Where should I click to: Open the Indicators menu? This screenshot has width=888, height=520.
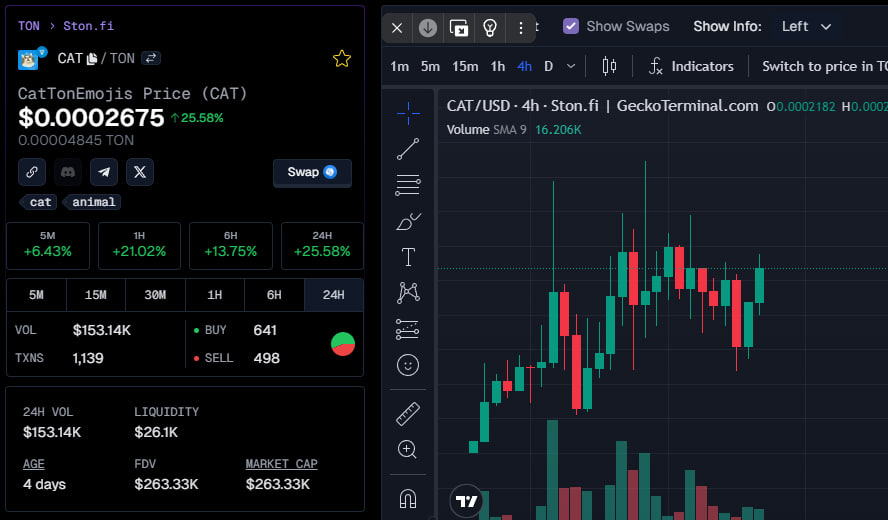tap(691, 66)
